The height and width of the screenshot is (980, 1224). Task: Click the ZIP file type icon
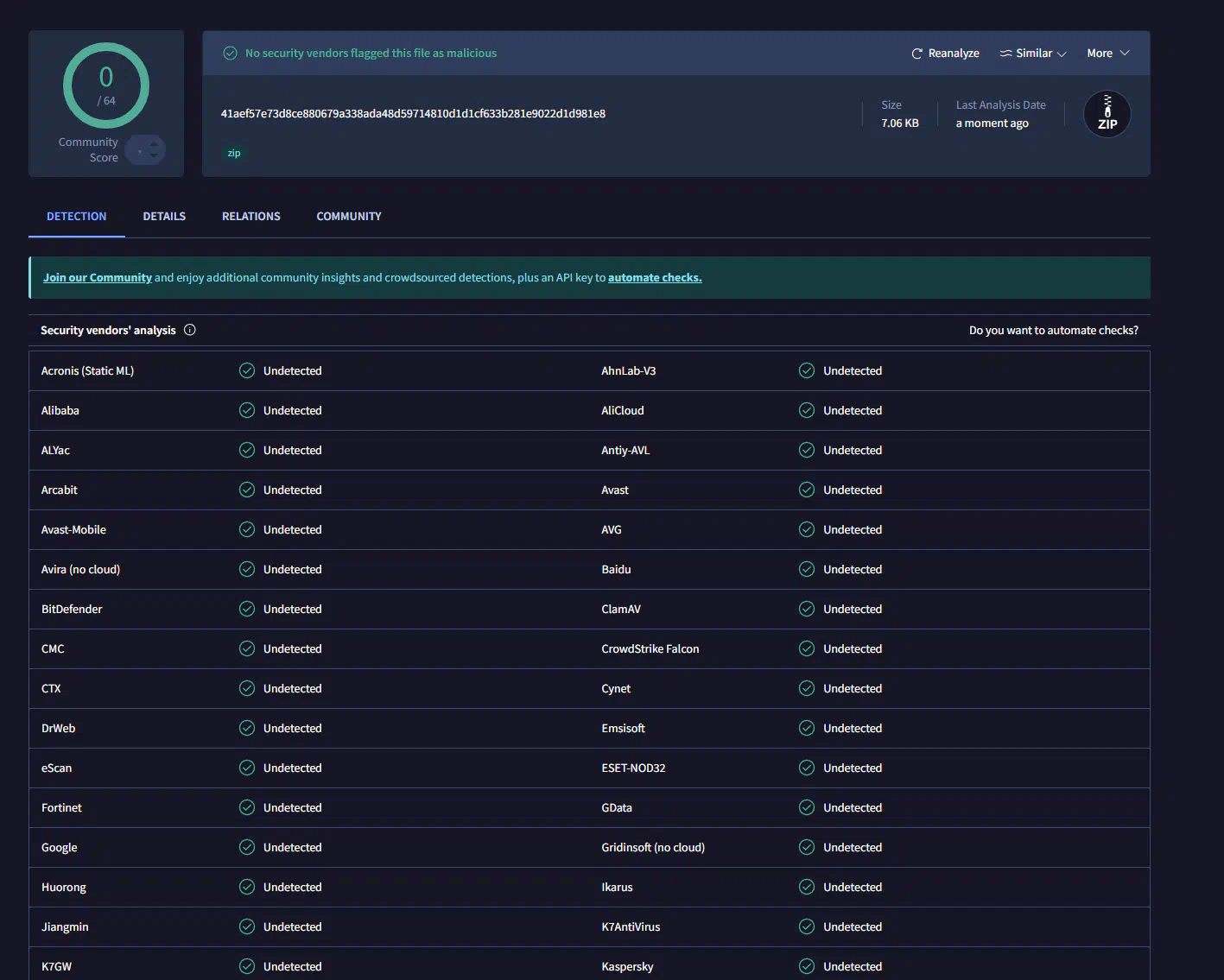(1107, 114)
